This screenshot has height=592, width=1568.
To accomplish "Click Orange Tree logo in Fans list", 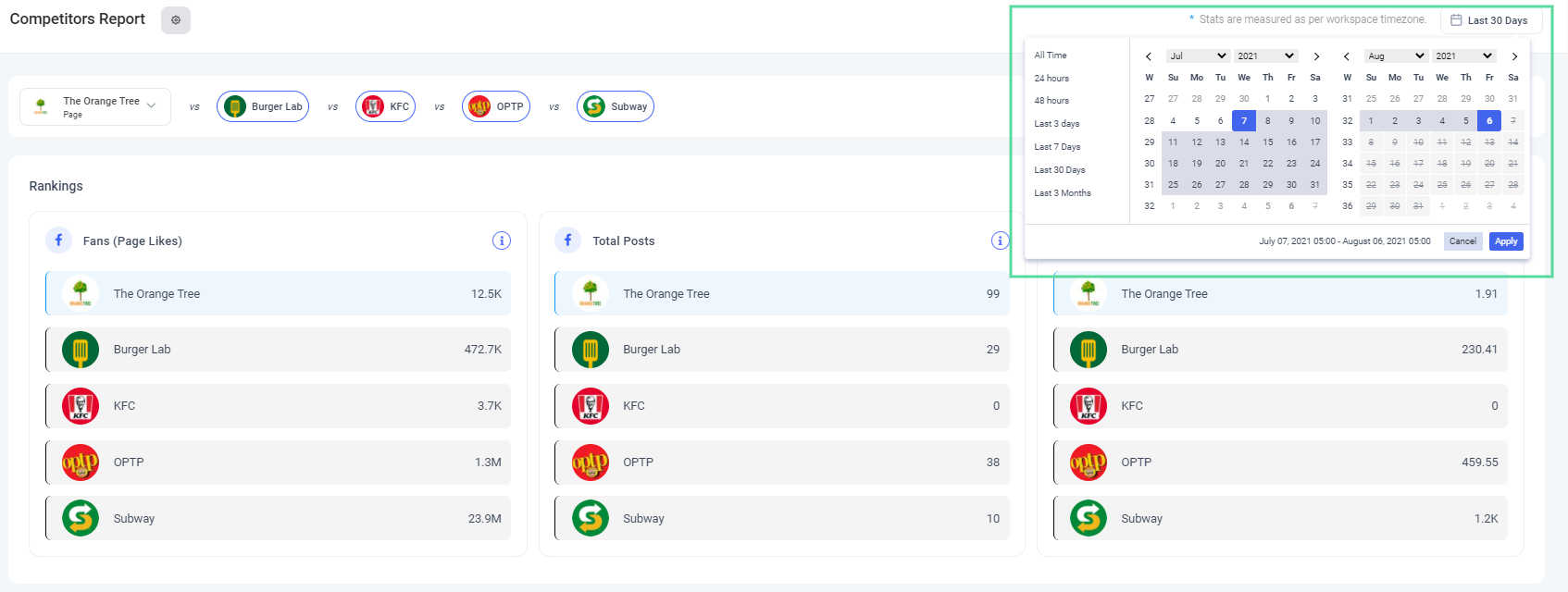I will [81, 293].
